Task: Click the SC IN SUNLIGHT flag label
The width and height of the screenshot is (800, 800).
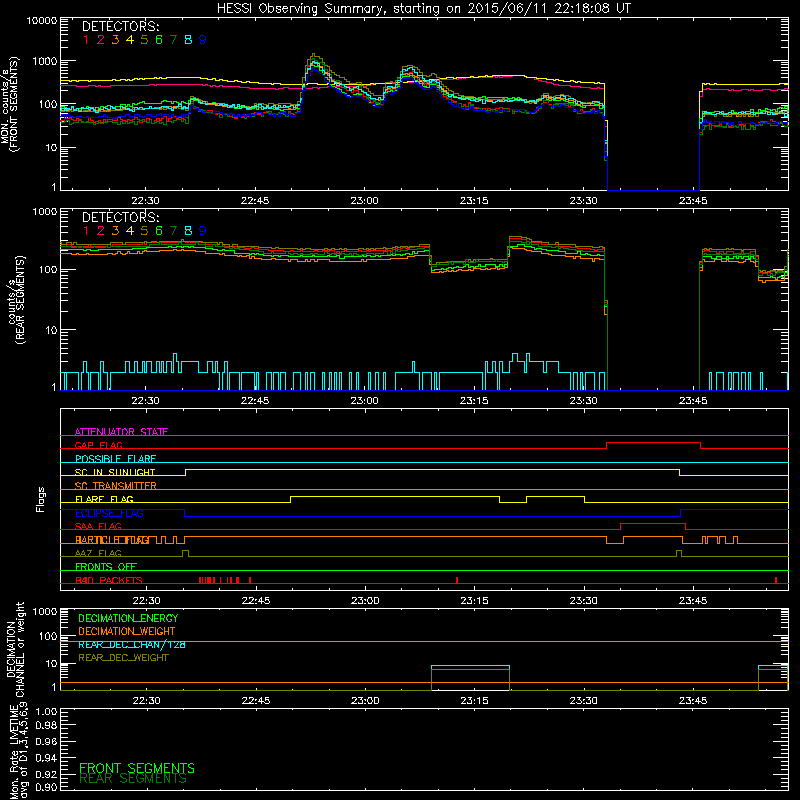Action: (x=115, y=472)
